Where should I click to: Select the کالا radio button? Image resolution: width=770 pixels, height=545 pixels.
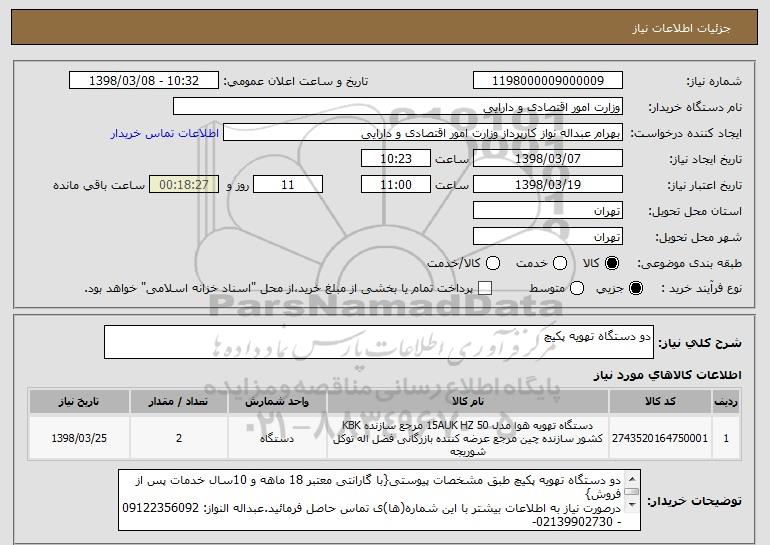tap(612, 263)
